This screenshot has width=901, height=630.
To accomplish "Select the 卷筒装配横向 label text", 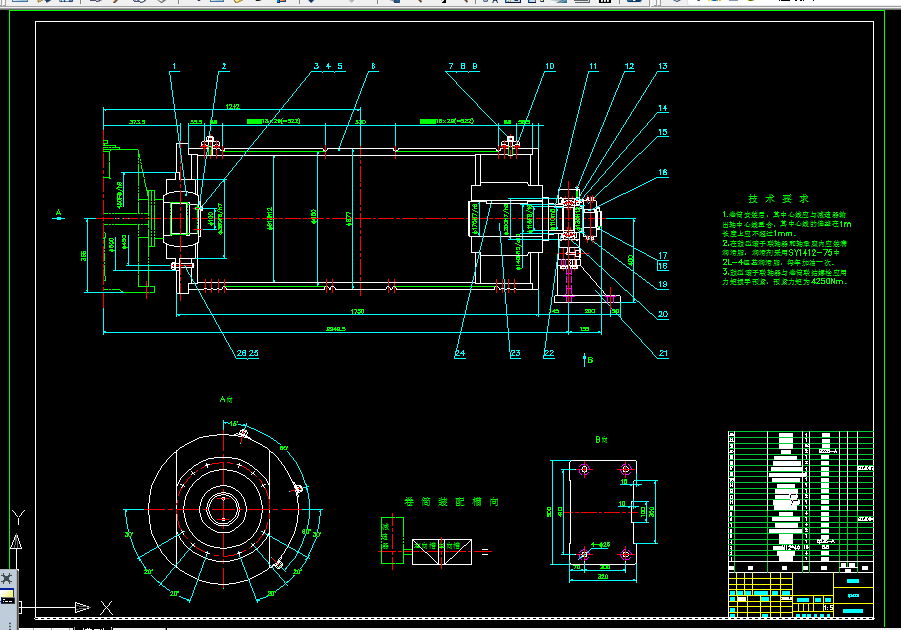I will (451, 502).
